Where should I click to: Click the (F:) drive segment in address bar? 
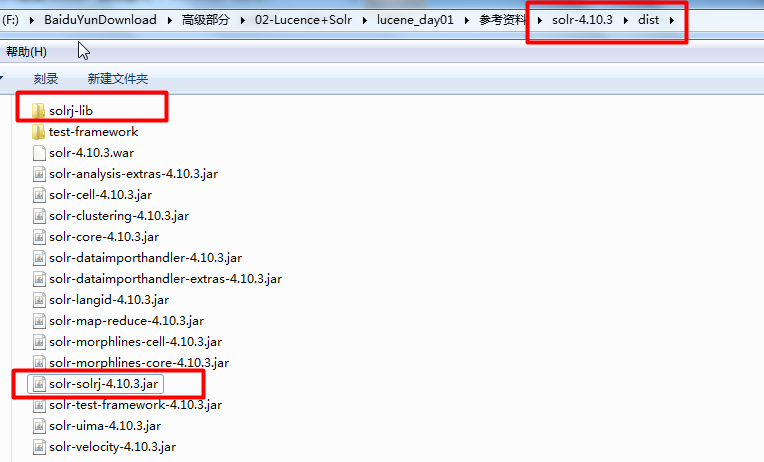click(10, 20)
